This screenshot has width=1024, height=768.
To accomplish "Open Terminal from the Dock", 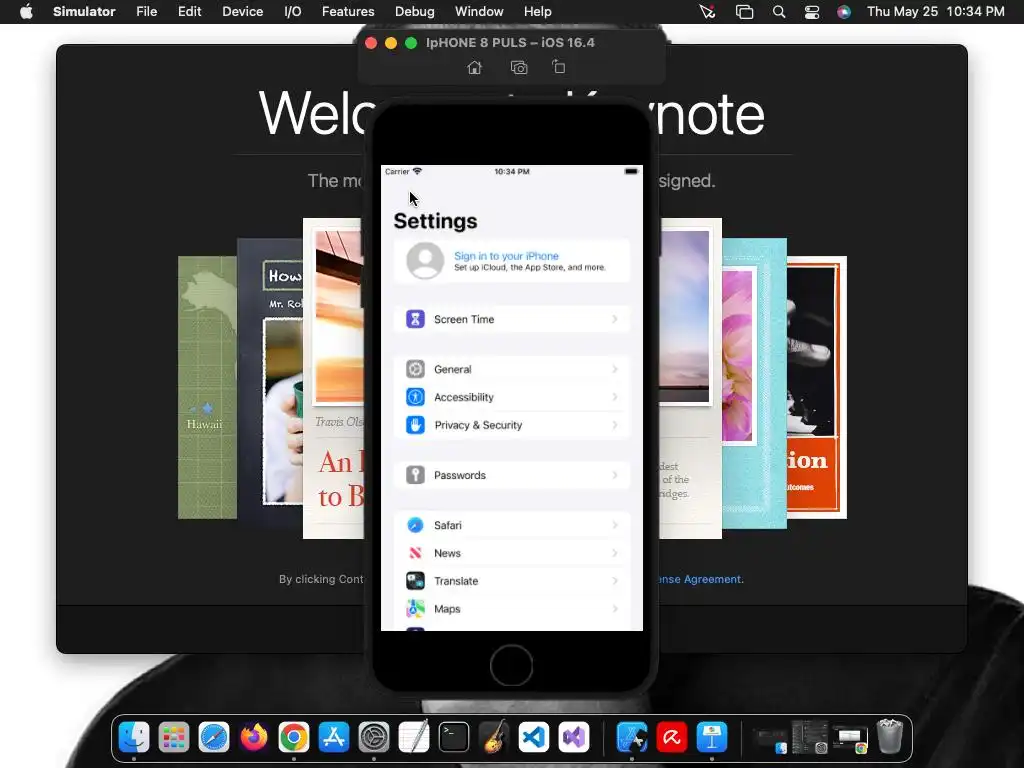I will [x=454, y=737].
